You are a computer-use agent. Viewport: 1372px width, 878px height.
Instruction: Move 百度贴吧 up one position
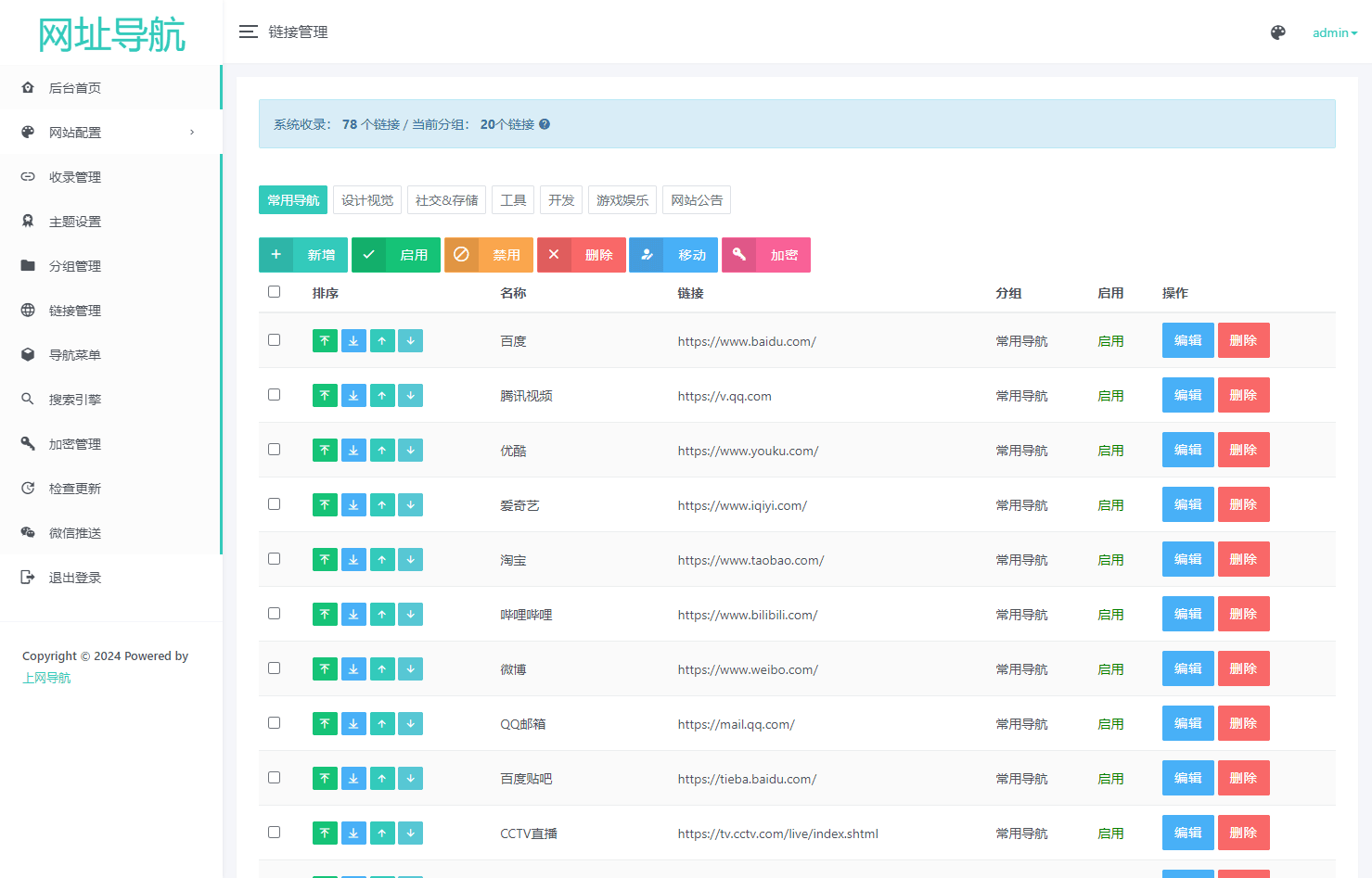coord(382,779)
